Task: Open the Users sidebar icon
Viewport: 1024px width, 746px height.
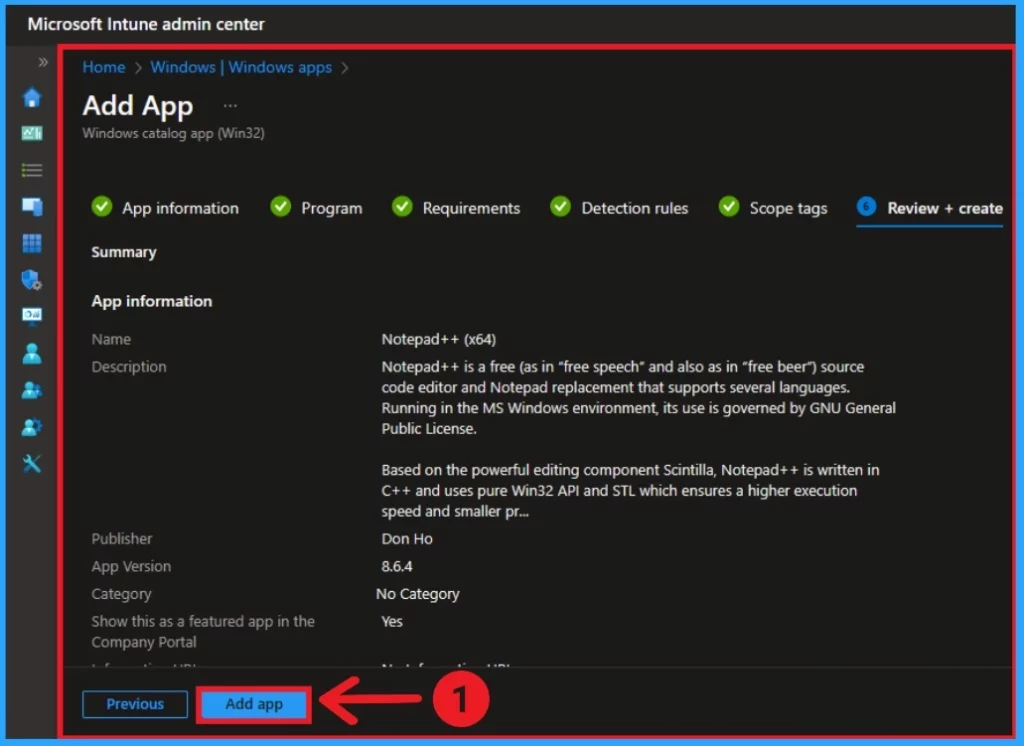Action: (32, 353)
